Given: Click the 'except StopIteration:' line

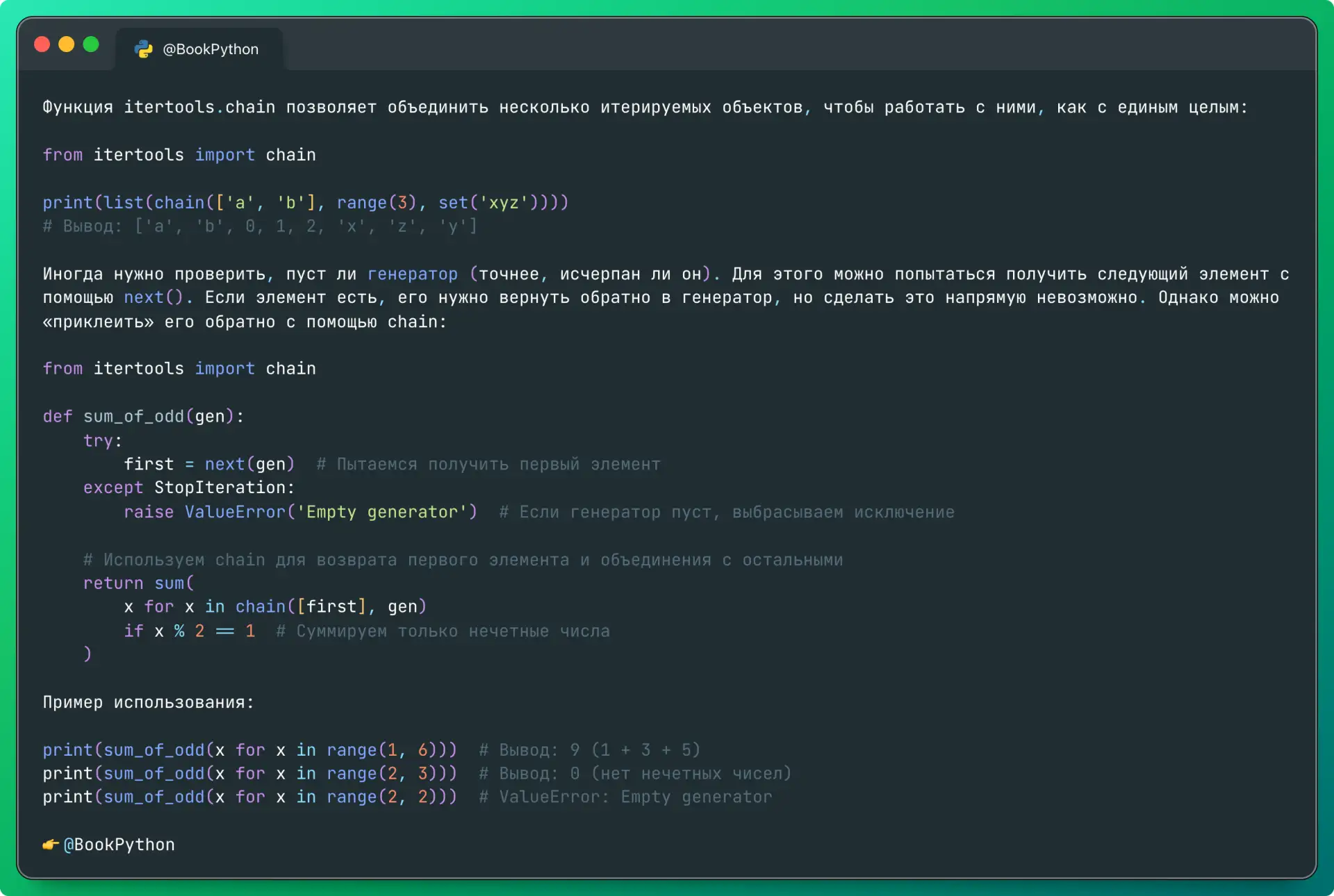Looking at the screenshot, I should [x=189, y=488].
